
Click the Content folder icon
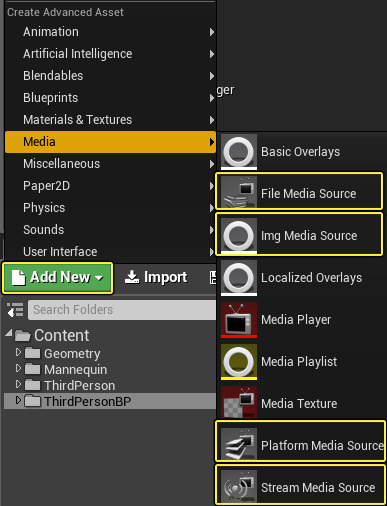click(23, 335)
